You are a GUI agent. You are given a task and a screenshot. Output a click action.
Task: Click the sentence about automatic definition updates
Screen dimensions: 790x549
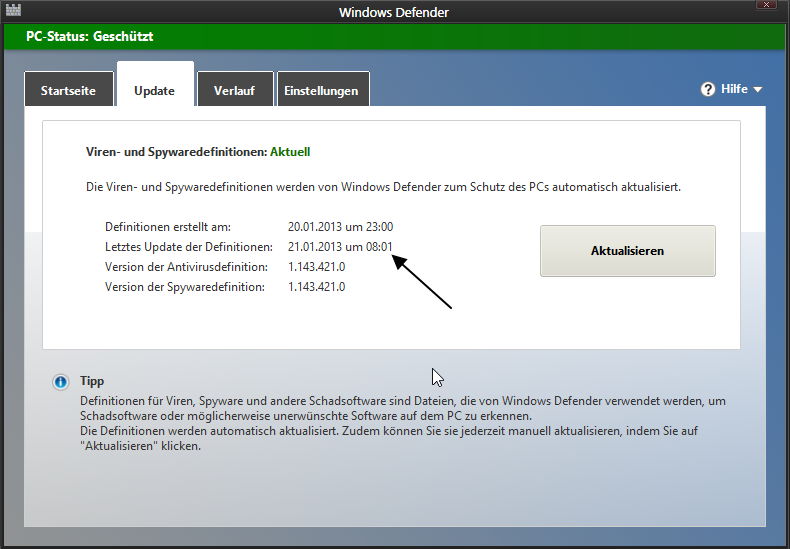point(383,187)
